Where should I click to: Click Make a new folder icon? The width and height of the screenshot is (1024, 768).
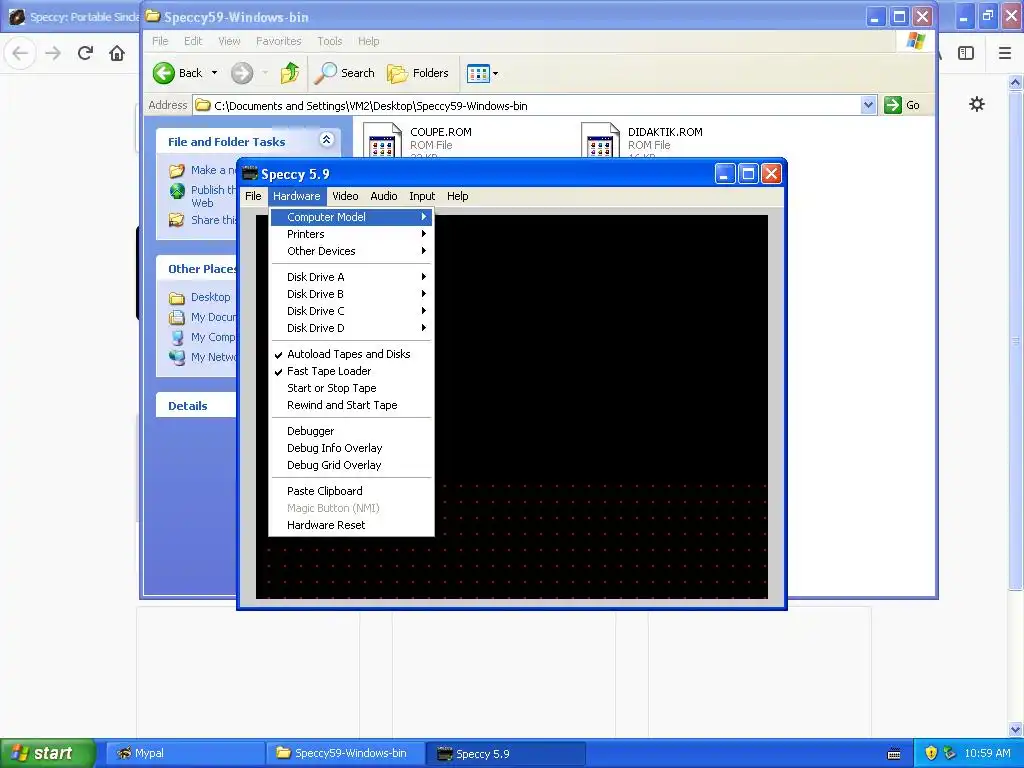coord(177,170)
